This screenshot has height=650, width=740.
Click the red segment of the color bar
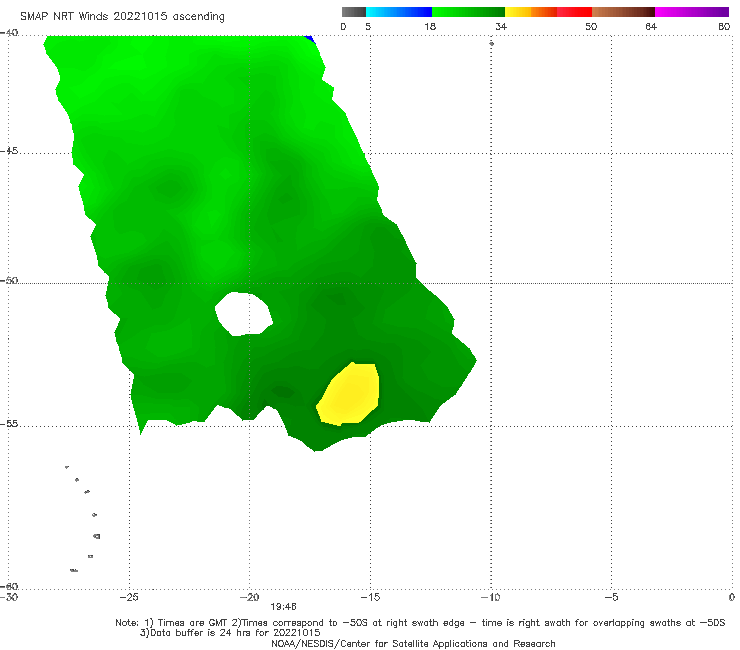click(x=574, y=12)
